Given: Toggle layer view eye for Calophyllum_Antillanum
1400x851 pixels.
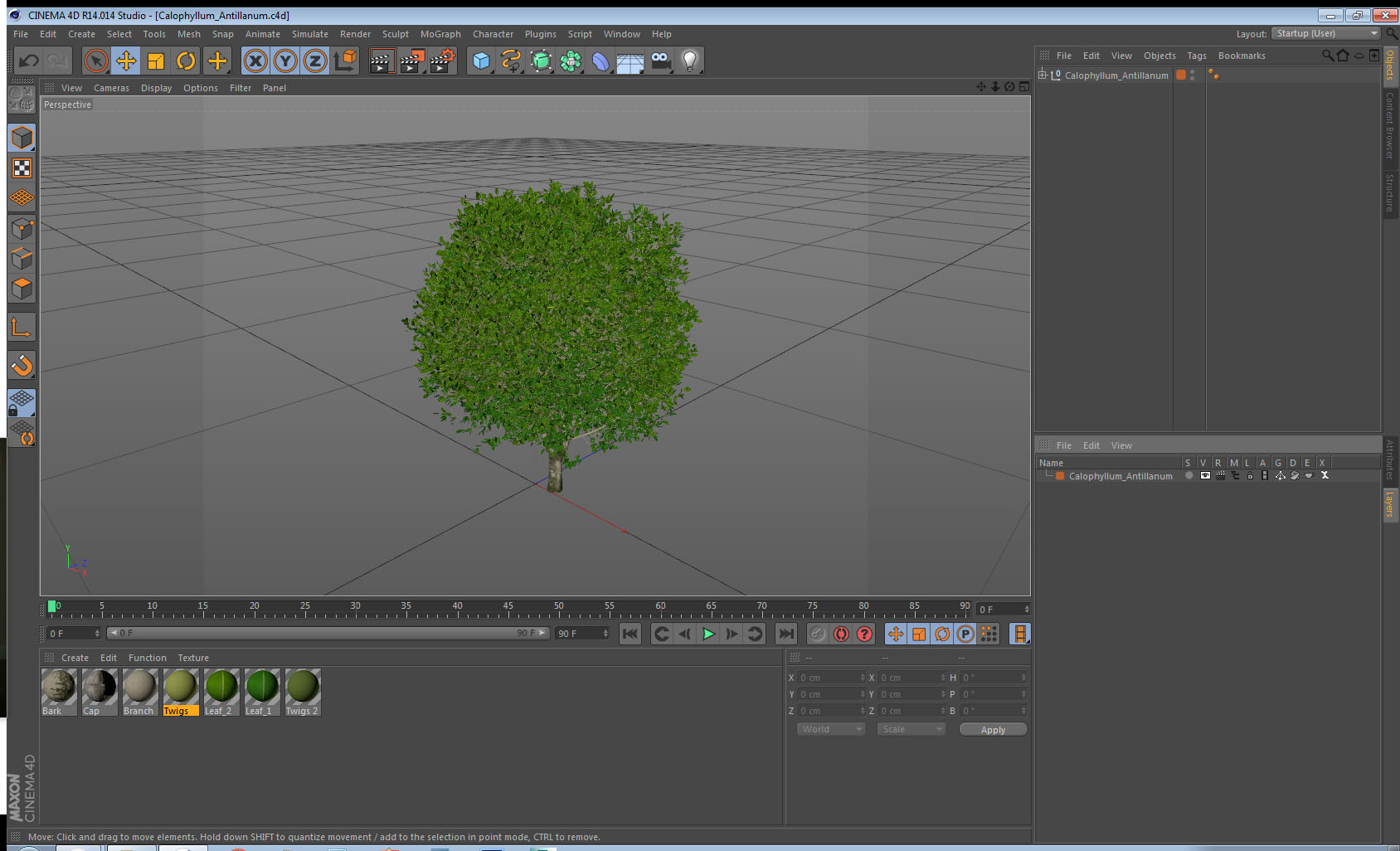Looking at the screenshot, I should (1204, 476).
